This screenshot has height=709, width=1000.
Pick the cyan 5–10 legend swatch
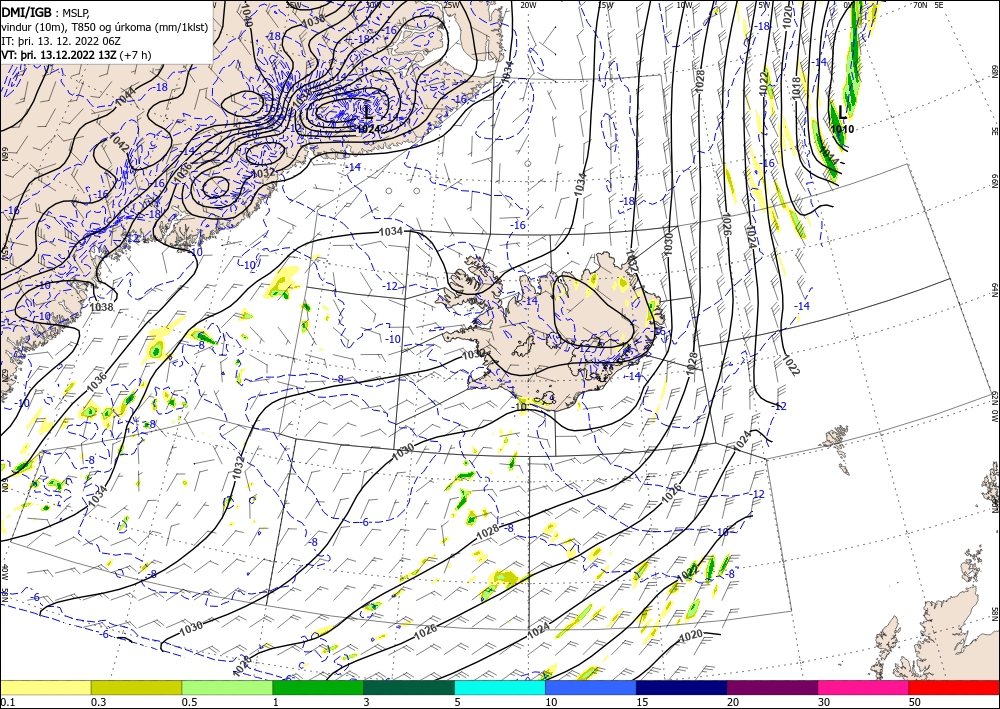(x=500, y=687)
